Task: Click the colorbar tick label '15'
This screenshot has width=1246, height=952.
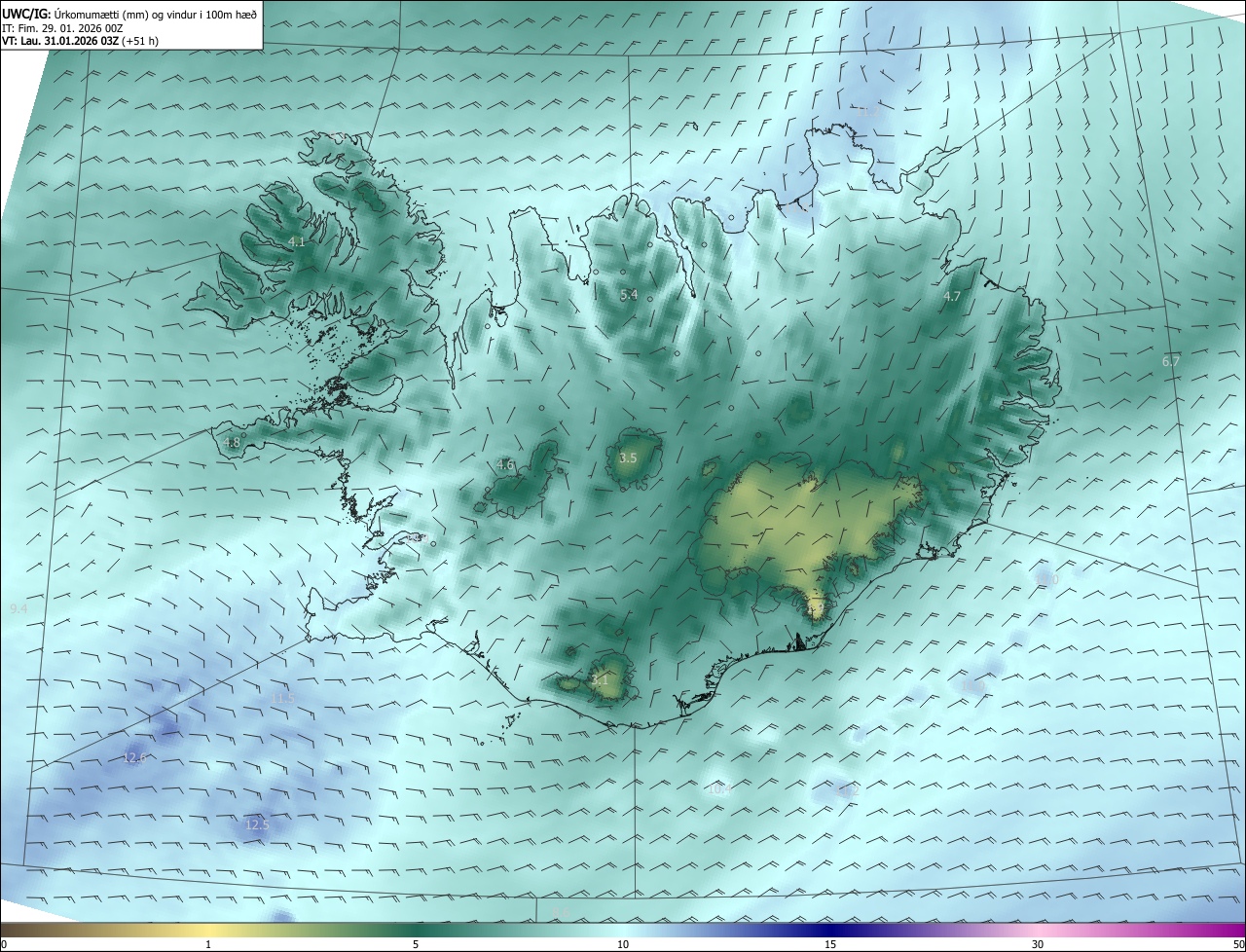Action: [x=830, y=944]
